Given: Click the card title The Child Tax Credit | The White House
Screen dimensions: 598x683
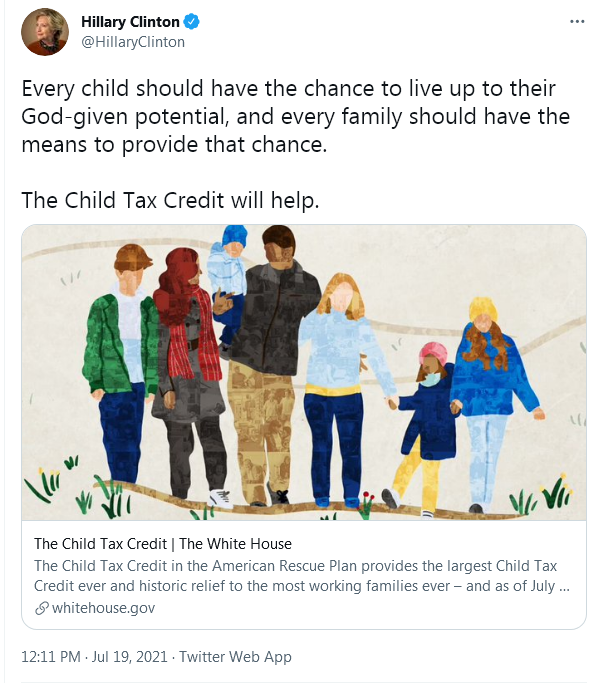Looking at the screenshot, I should 163,544.
